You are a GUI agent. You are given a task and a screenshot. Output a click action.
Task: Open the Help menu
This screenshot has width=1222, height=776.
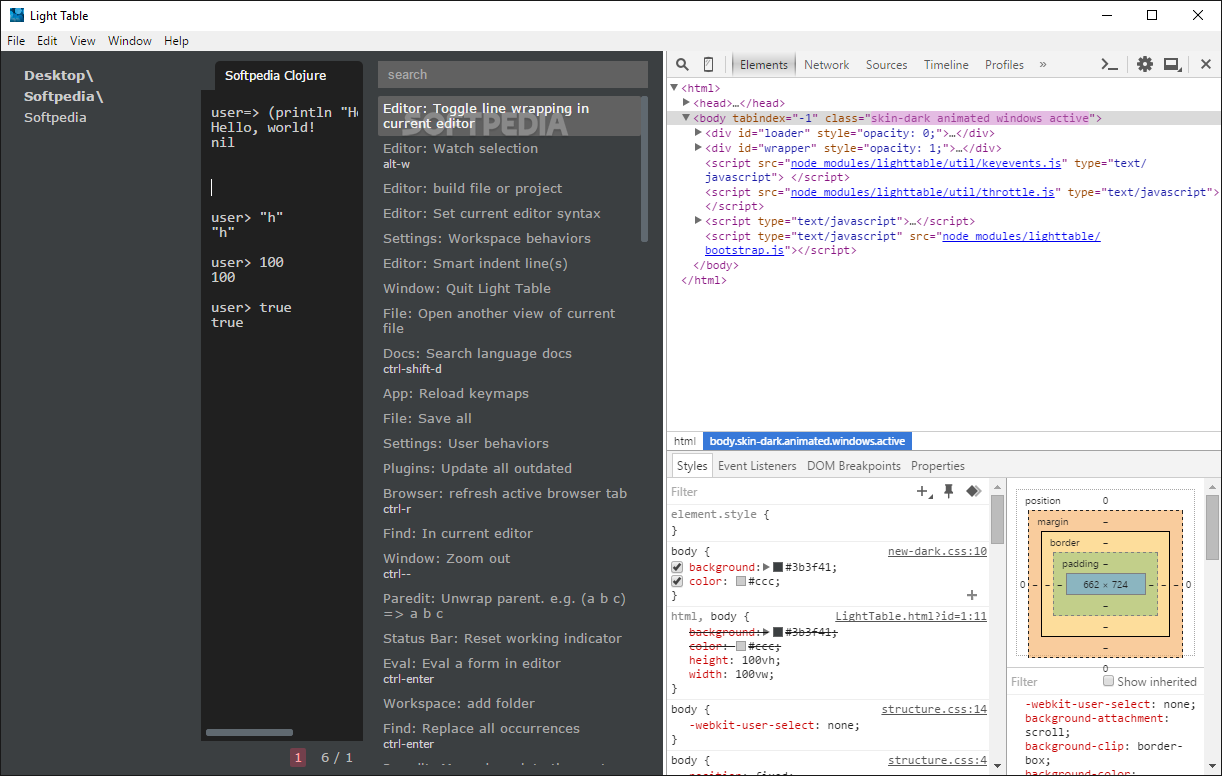point(176,41)
